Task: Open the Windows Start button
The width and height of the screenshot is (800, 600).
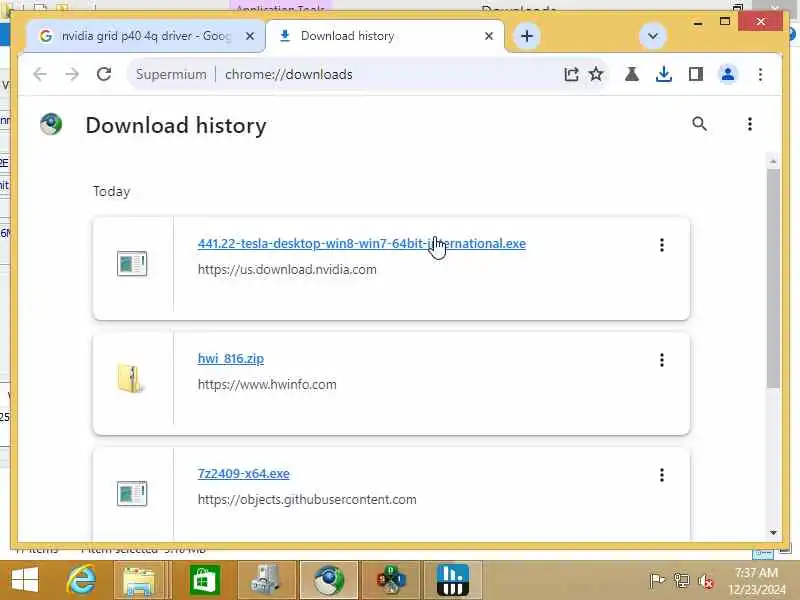Action: [x=24, y=580]
